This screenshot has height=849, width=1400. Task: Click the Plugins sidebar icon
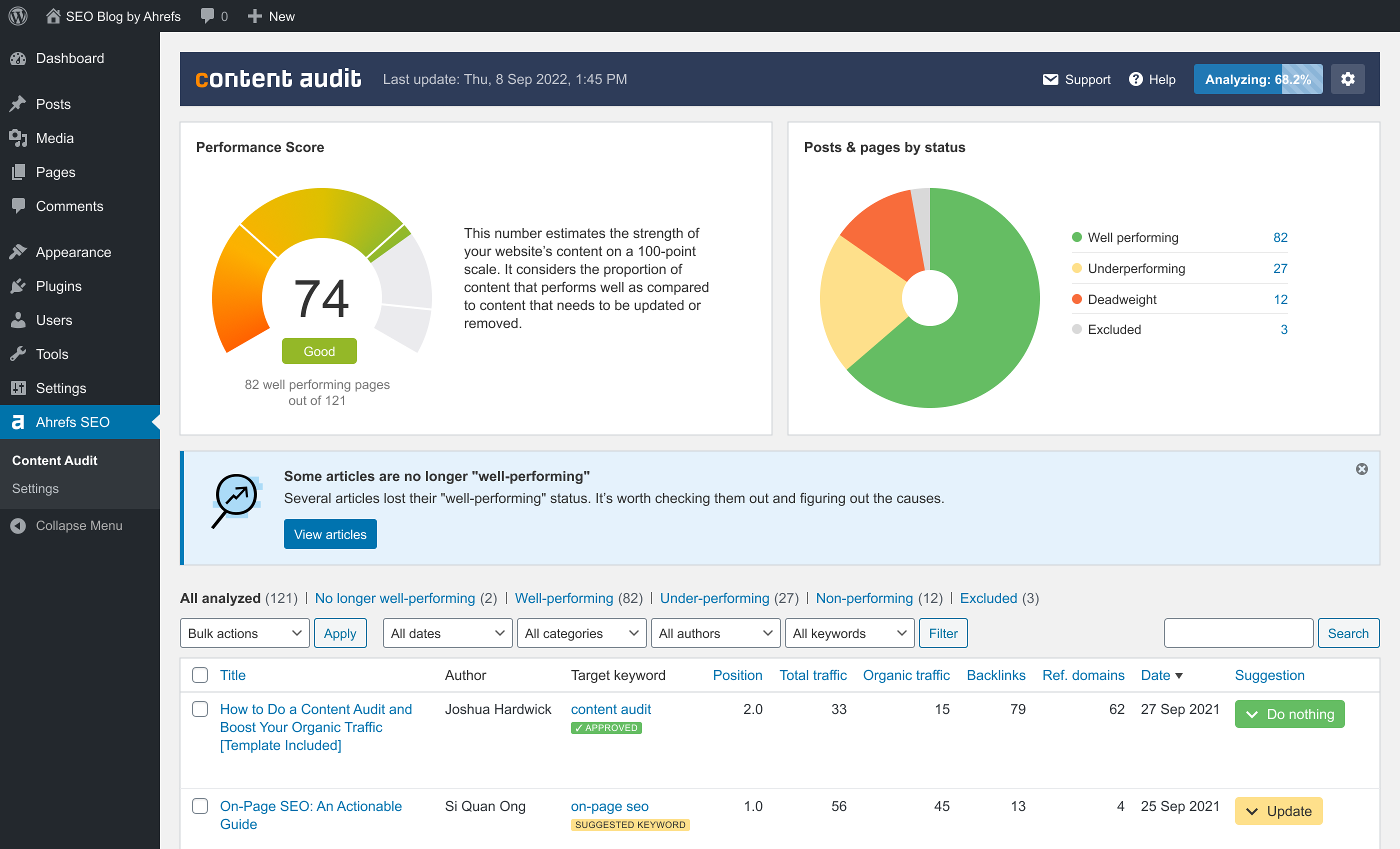click(x=18, y=286)
